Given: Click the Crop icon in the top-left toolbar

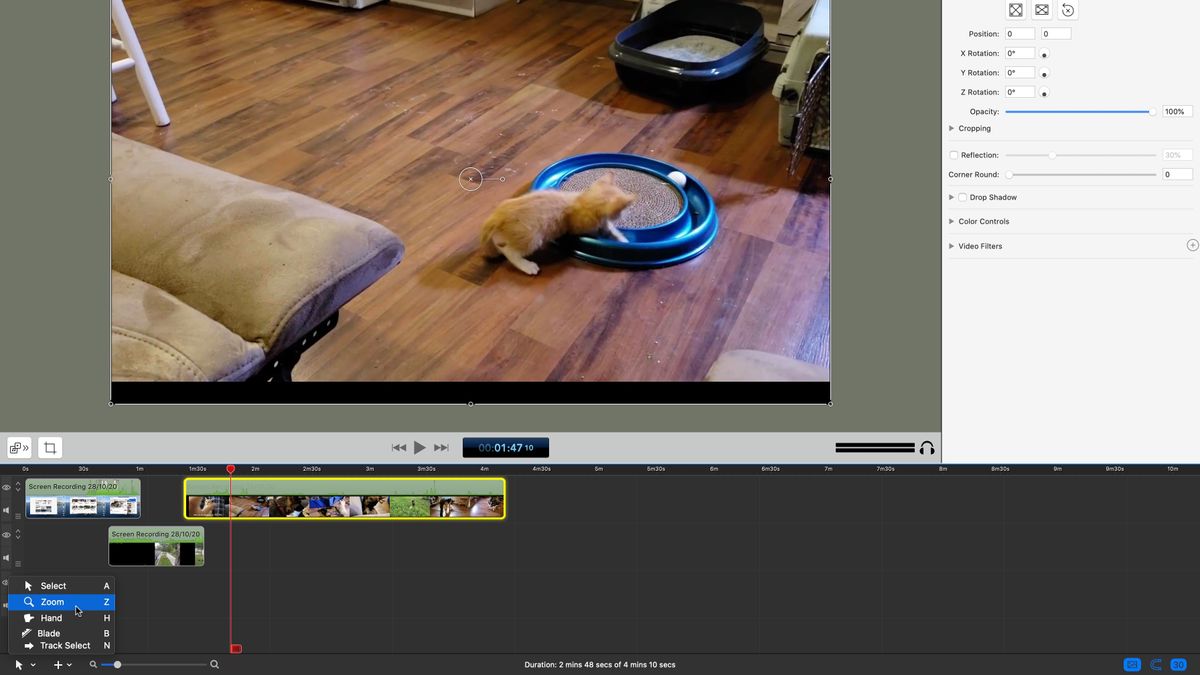Looking at the screenshot, I should [x=48, y=447].
